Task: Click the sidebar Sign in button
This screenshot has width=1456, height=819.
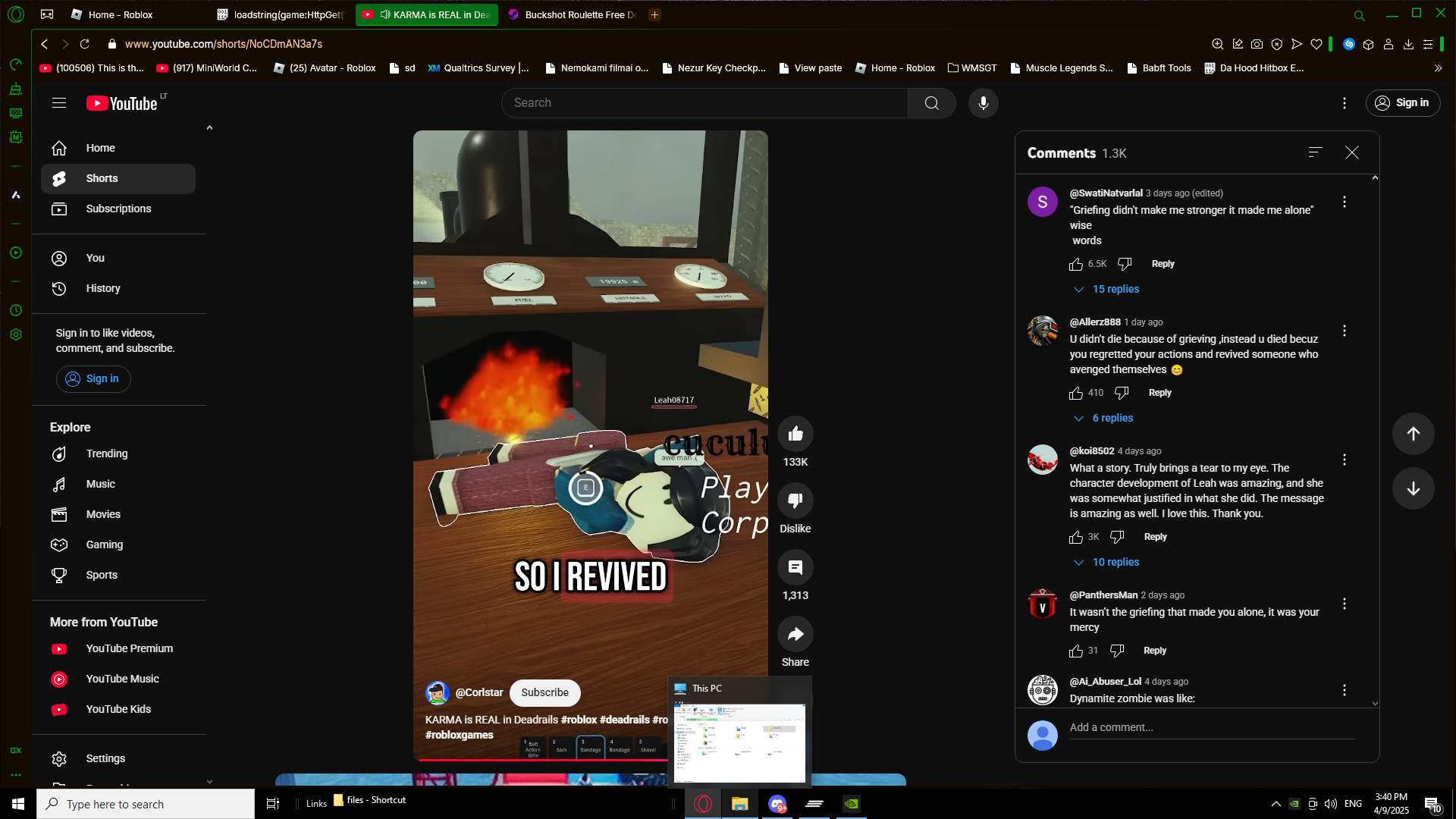Action: [x=93, y=378]
